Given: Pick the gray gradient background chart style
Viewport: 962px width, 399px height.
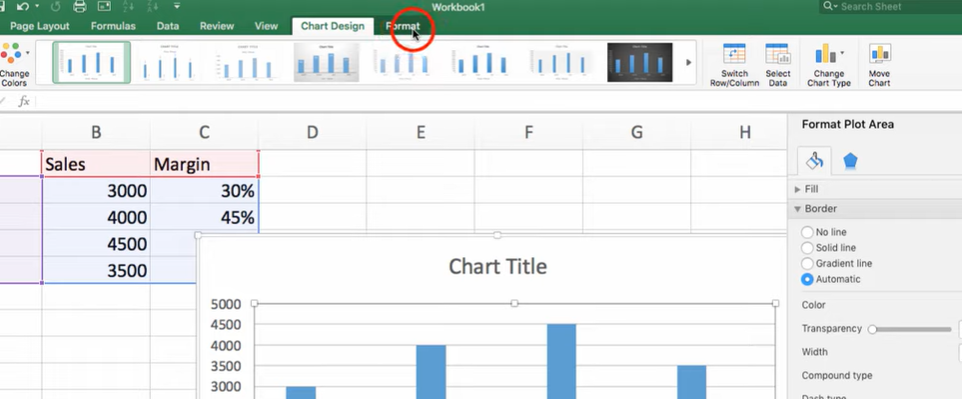Looking at the screenshot, I should click(x=326, y=62).
